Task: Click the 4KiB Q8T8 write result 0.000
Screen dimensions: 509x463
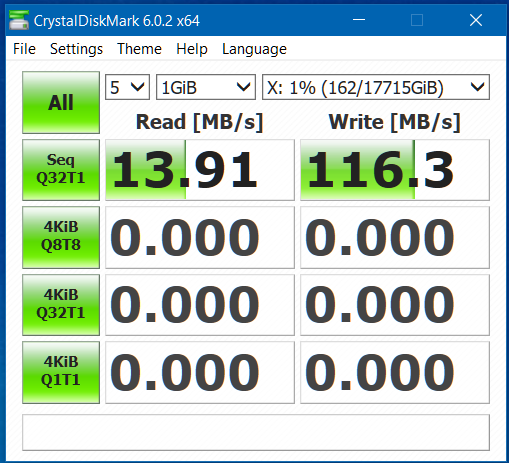Action: [x=395, y=237]
